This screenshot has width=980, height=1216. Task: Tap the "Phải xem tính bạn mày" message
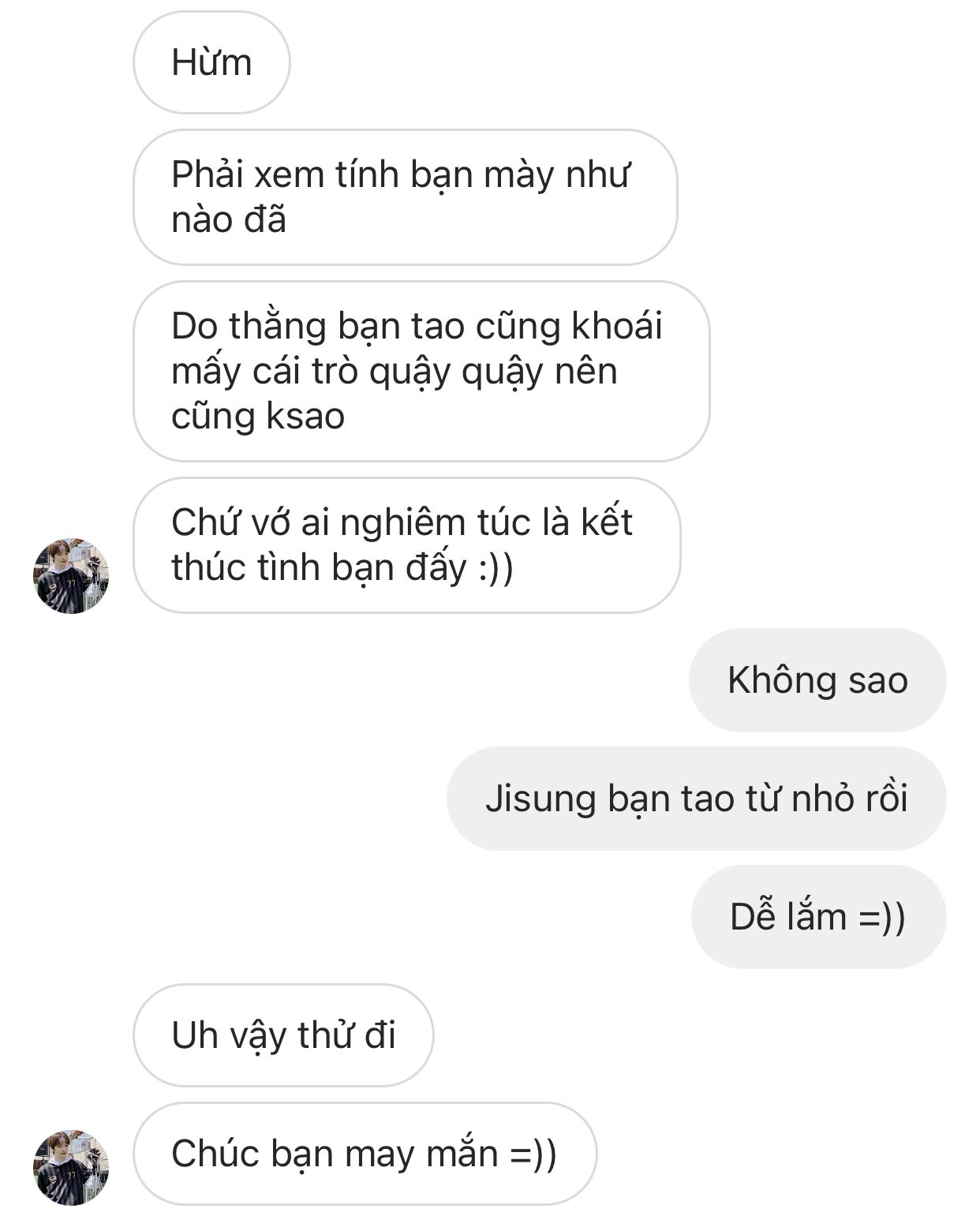[x=405, y=197]
